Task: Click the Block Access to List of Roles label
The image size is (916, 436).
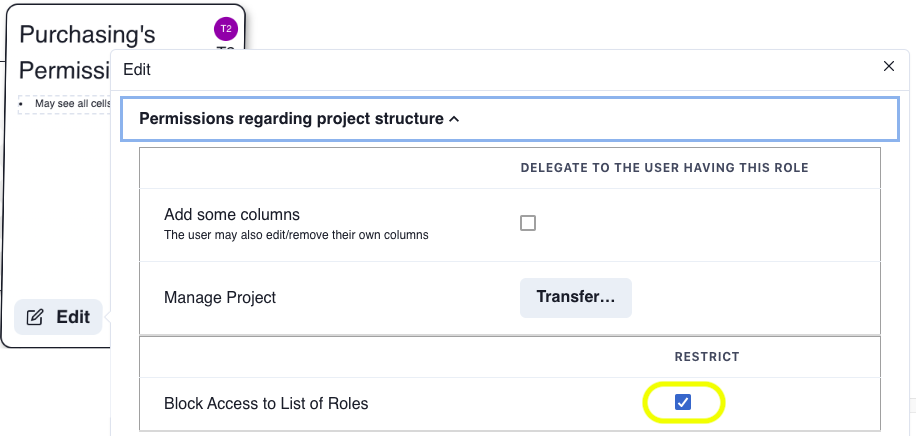Action: click(x=266, y=403)
